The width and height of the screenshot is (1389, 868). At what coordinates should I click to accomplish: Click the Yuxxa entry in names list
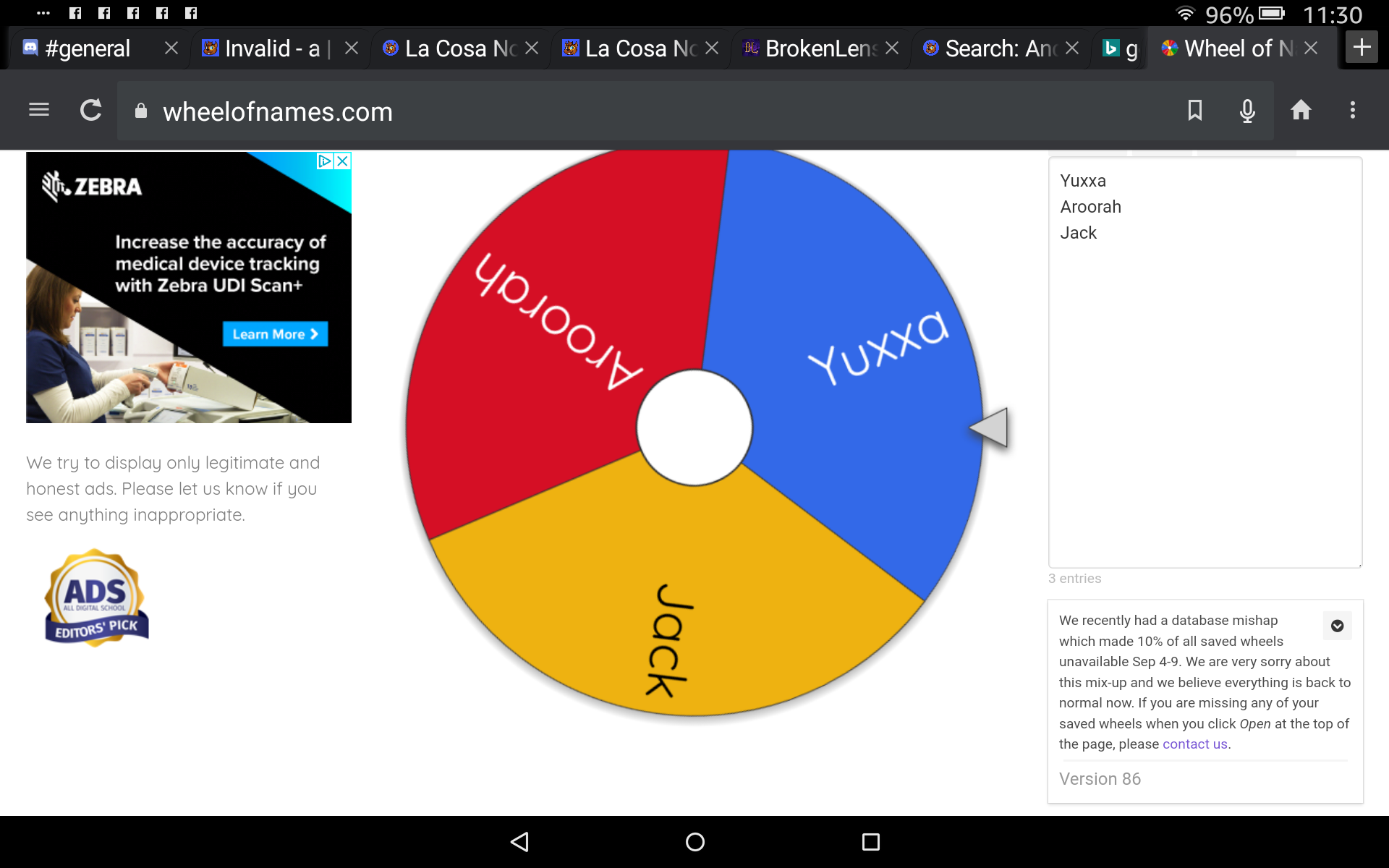coord(1082,181)
